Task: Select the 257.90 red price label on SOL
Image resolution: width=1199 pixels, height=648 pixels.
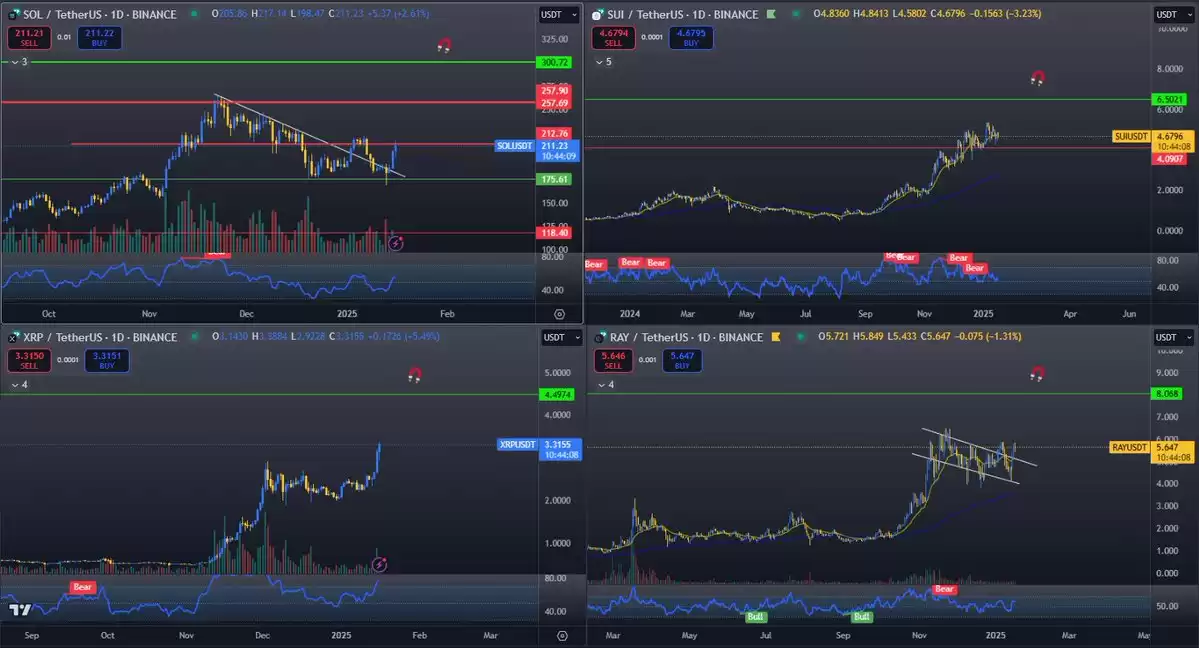Action: point(554,90)
